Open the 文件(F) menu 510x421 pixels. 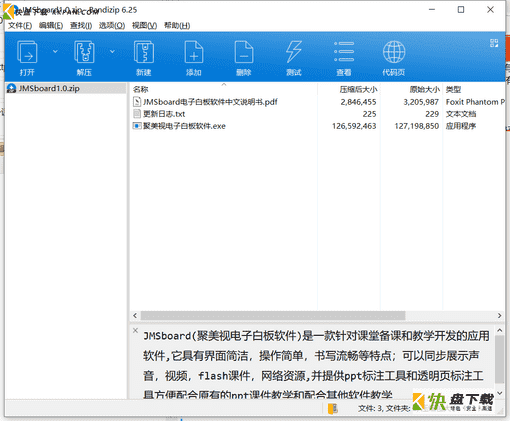click(20, 26)
